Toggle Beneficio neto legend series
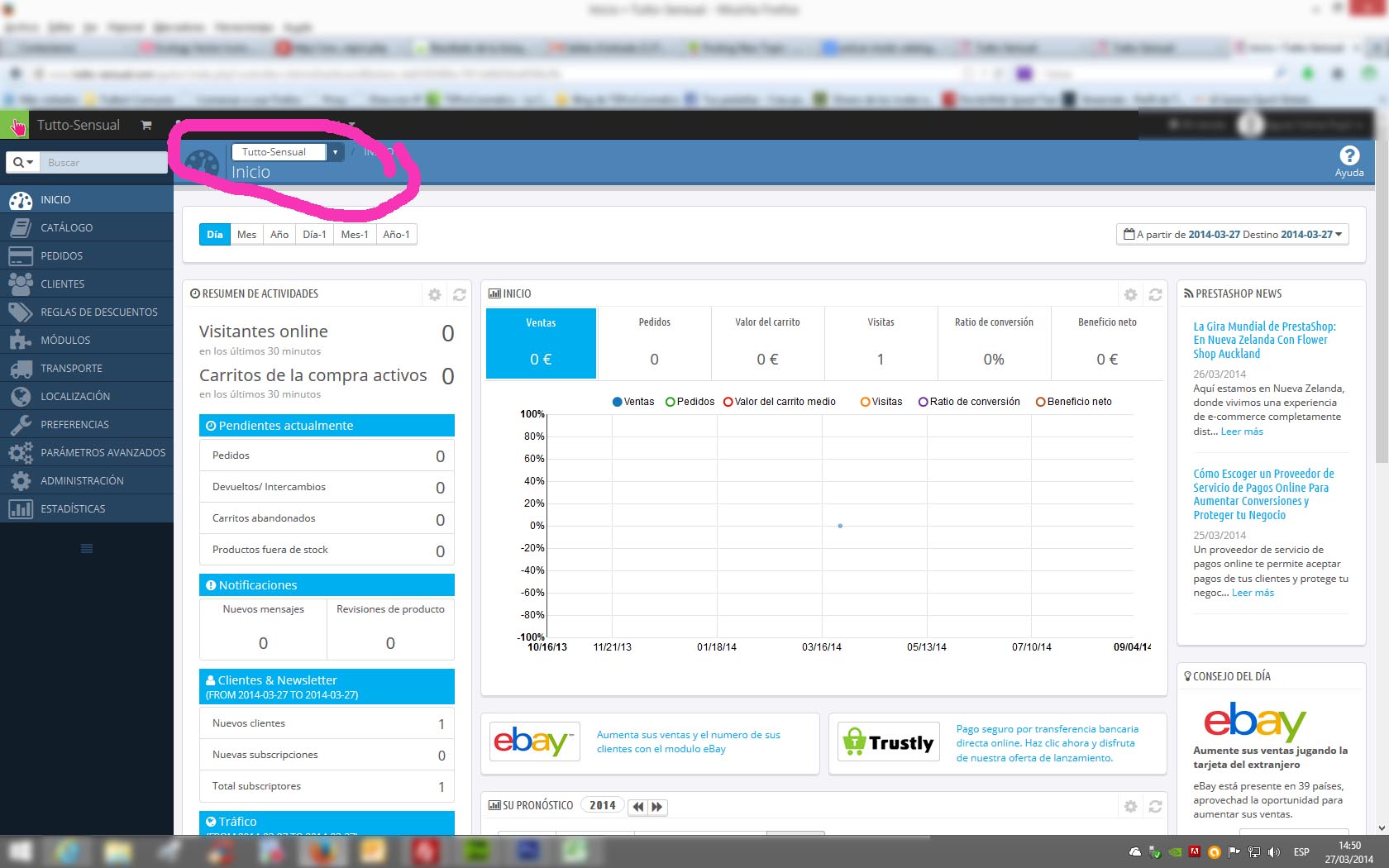This screenshot has width=1389, height=868. point(1074,402)
